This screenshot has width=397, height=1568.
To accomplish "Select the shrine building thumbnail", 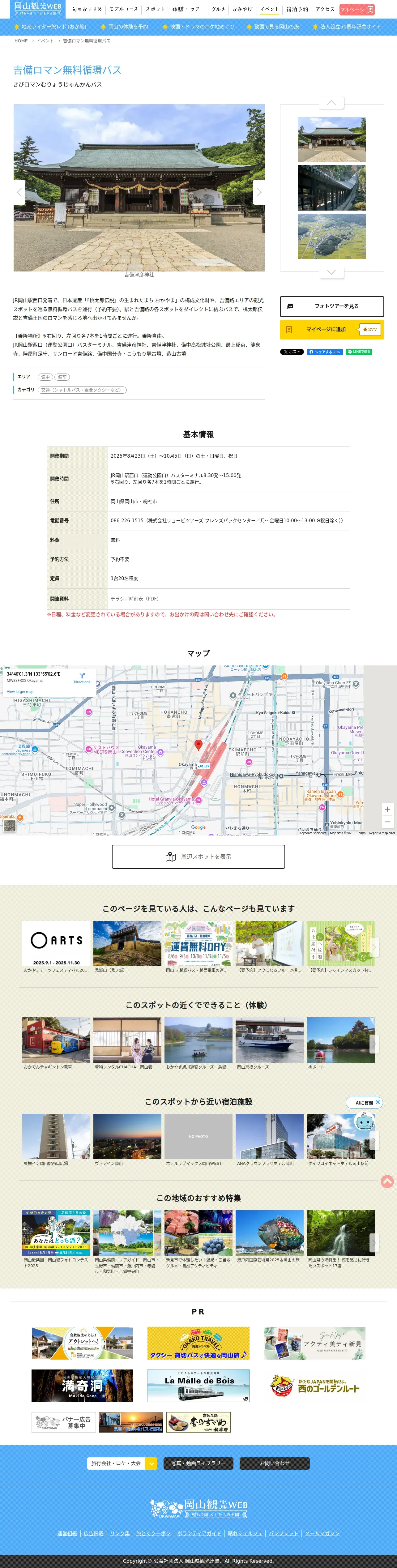I will 332,139.
